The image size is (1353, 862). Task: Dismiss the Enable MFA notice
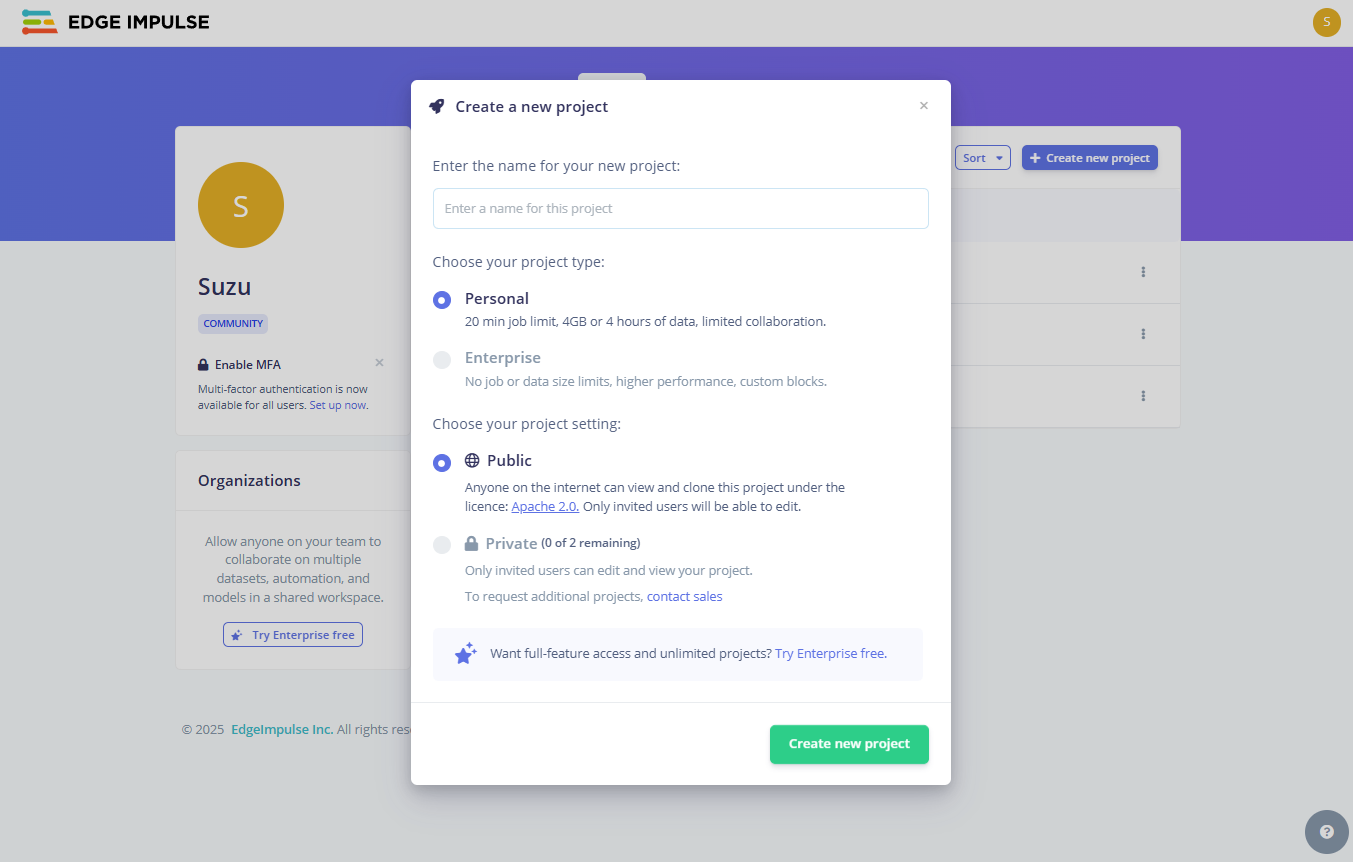coord(379,363)
